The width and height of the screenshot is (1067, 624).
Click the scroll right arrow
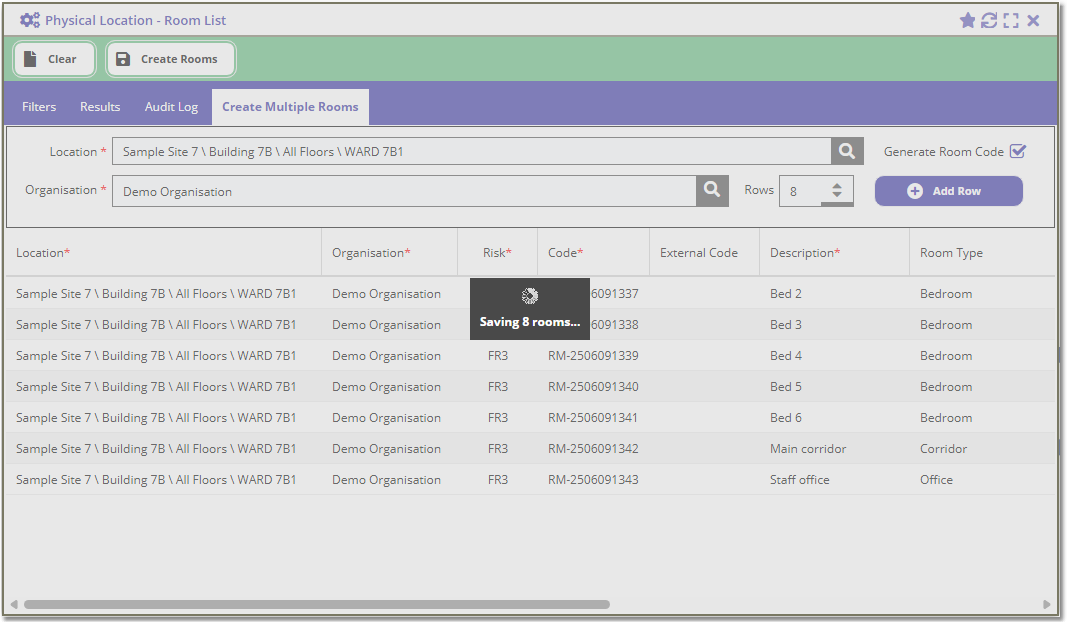1047,604
